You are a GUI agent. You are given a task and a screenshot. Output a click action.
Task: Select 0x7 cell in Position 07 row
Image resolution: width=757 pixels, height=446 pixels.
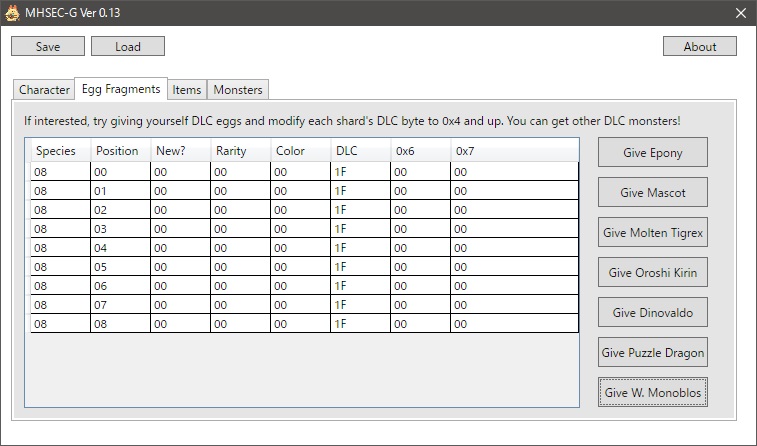pyautogui.click(x=515, y=305)
